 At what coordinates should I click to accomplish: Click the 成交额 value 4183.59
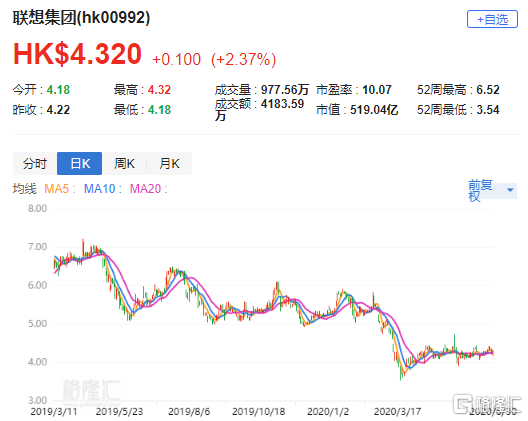point(283,104)
